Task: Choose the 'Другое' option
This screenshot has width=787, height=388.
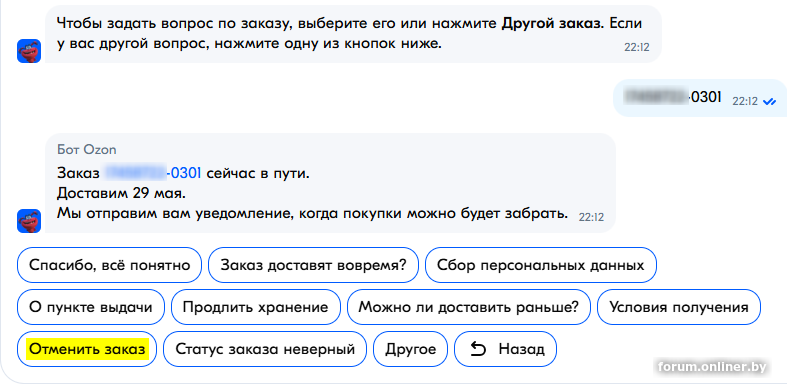Action: (x=411, y=349)
